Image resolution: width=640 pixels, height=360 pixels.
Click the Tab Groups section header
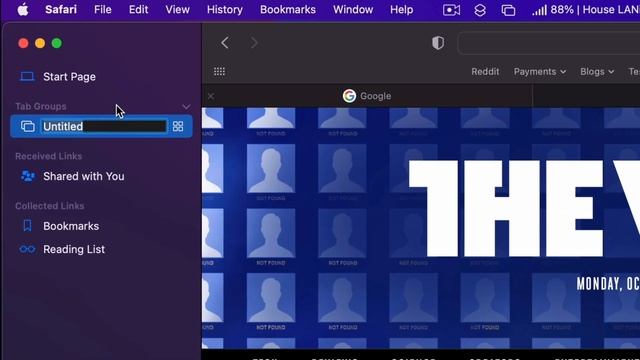tap(41, 107)
